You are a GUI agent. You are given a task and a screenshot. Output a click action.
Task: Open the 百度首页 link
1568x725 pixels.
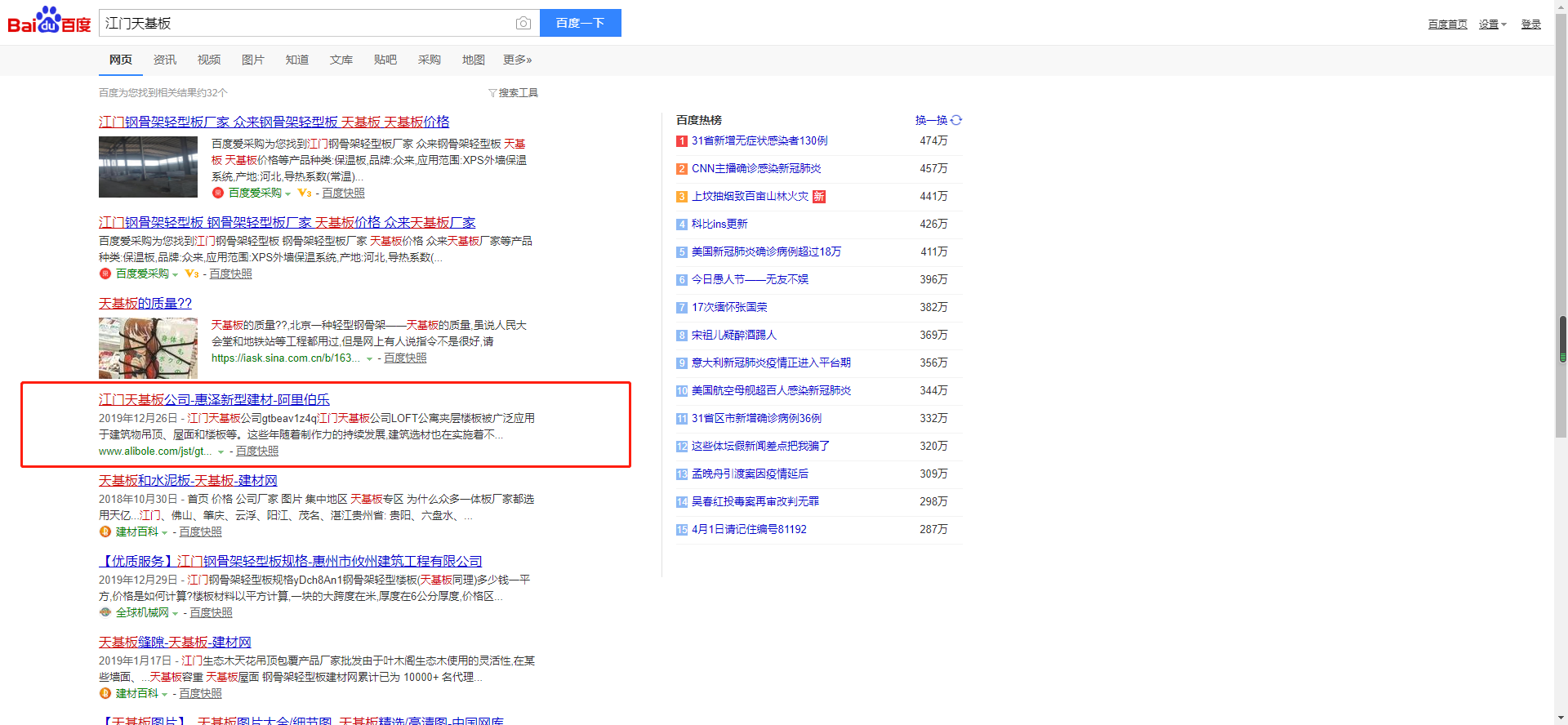click(x=1448, y=24)
